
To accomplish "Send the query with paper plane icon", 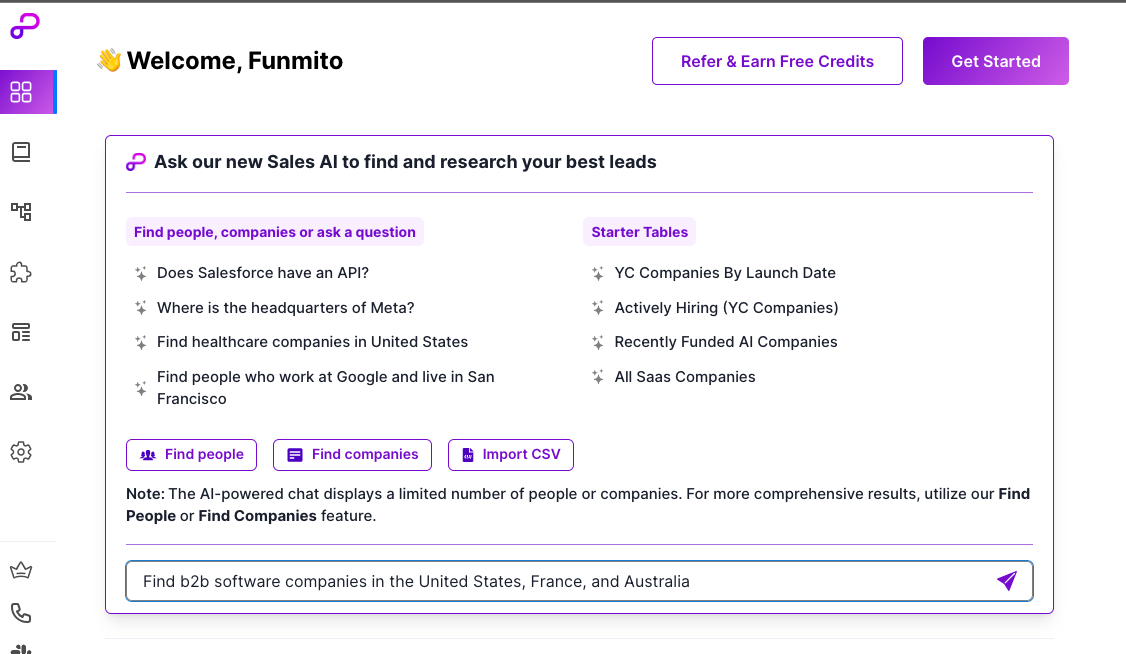I will click(x=1007, y=581).
